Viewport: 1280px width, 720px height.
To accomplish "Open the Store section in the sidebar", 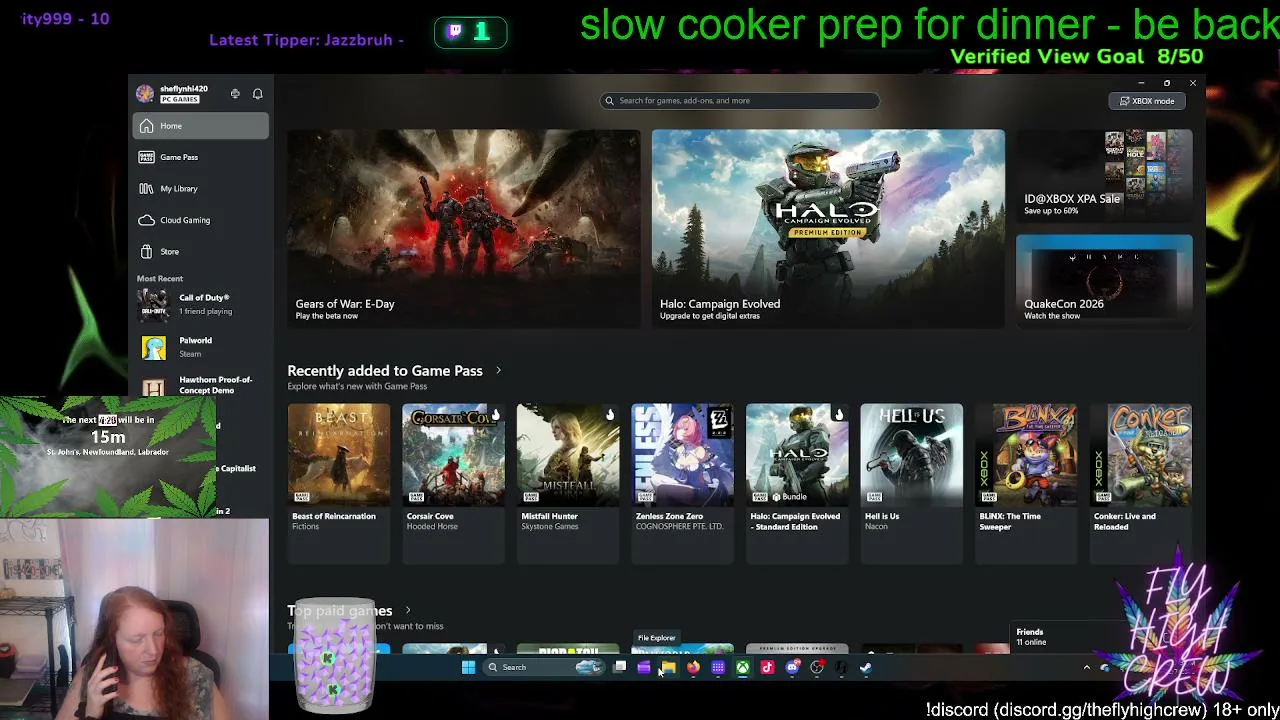I will click(x=200, y=251).
